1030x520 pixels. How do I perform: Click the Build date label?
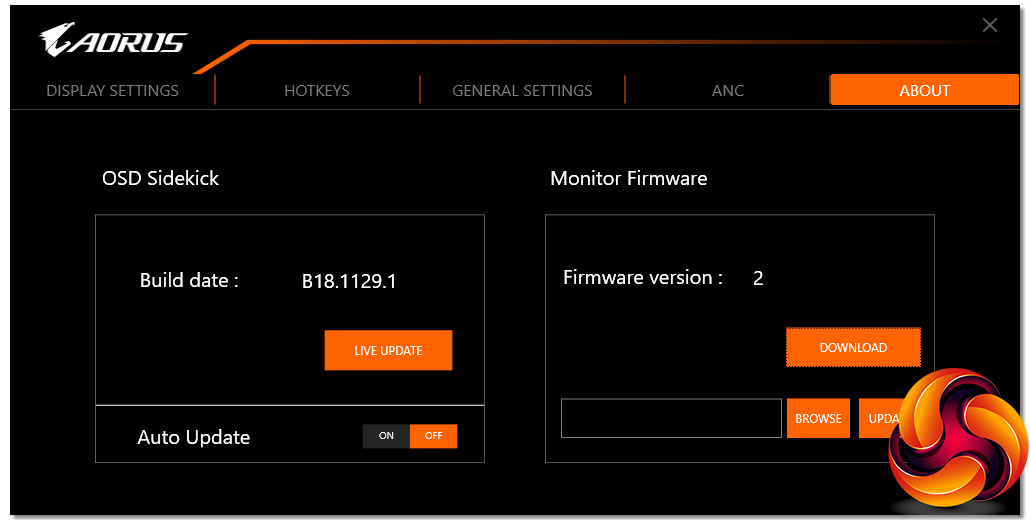click(x=189, y=280)
